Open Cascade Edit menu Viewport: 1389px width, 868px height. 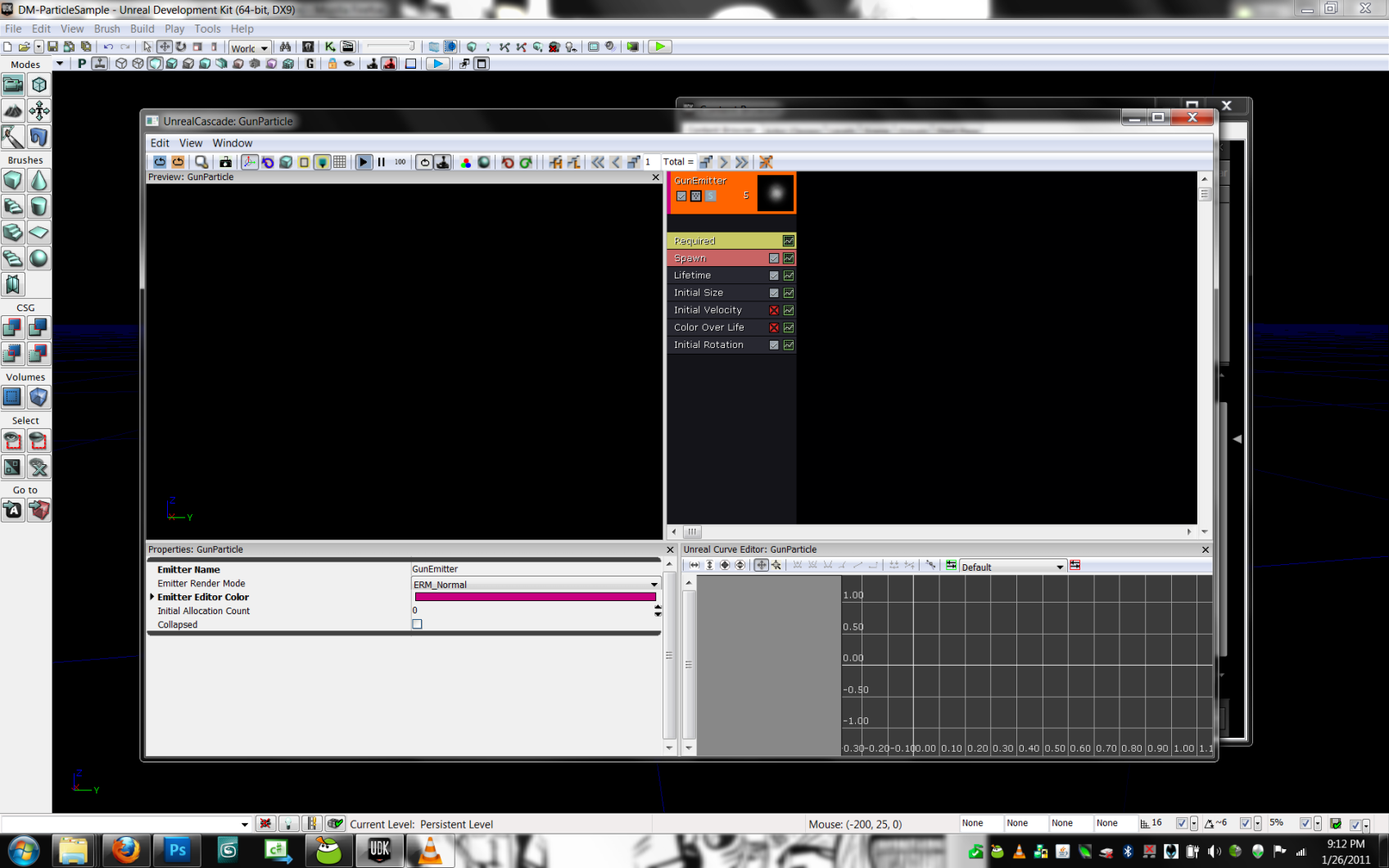click(x=160, y=142)
